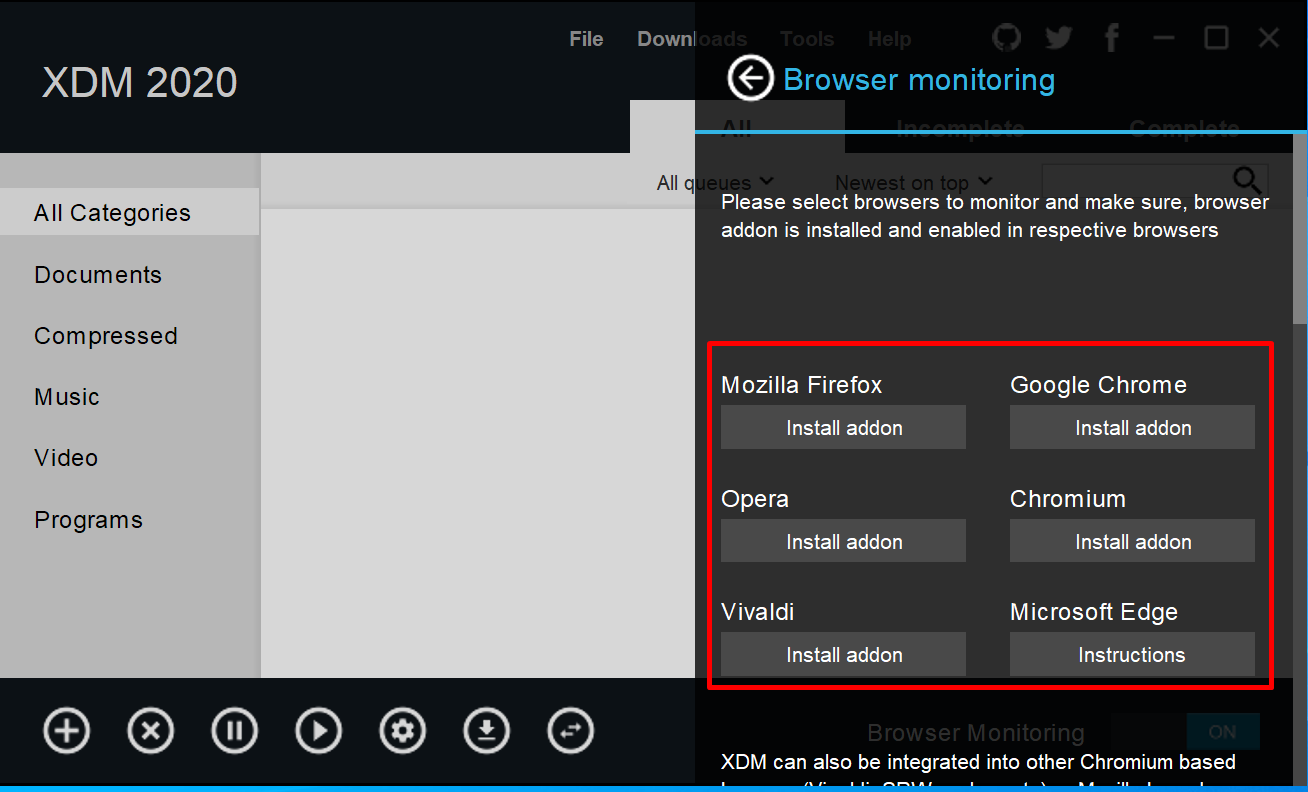Change sorting via Newest on top dropdown
Image resolution: width=1308 pixels, height=792 pixels.
[911, 182]
